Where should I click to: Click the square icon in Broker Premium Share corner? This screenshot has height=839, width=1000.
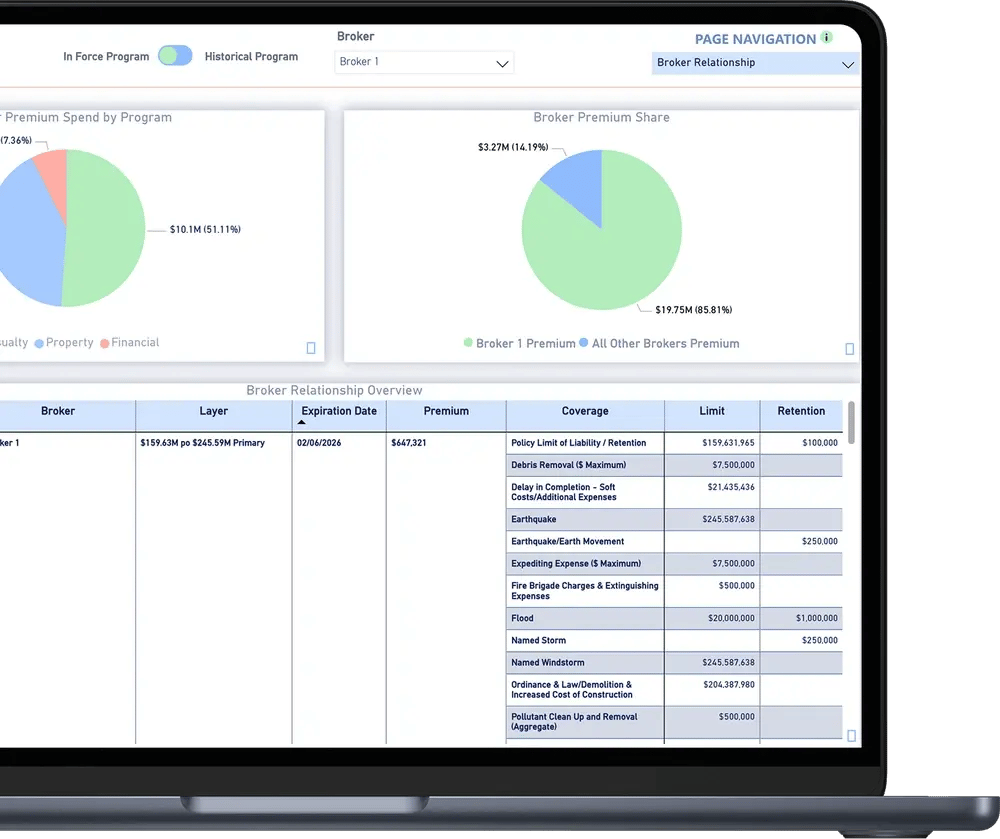click(849, 349)
